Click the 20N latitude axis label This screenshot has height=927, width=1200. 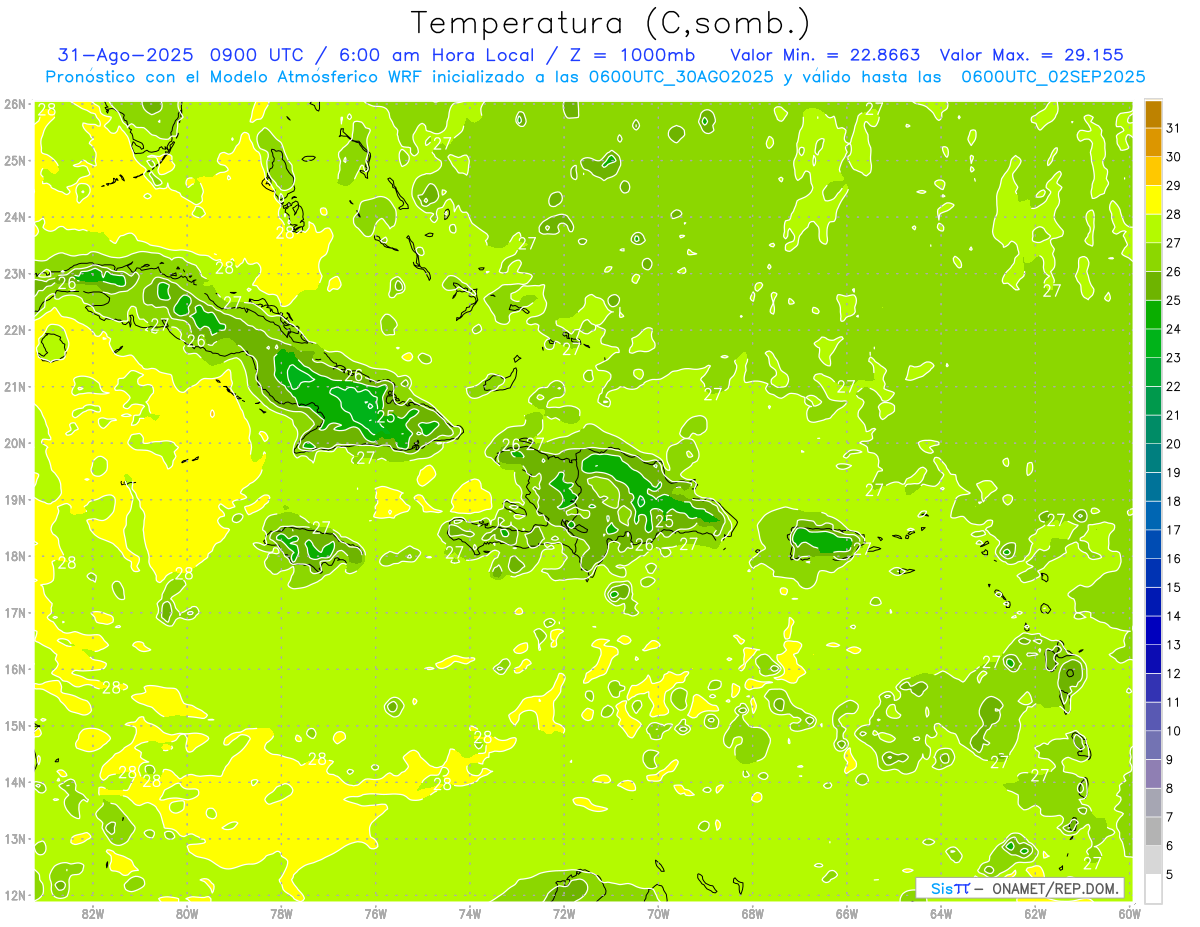(15, 443)
